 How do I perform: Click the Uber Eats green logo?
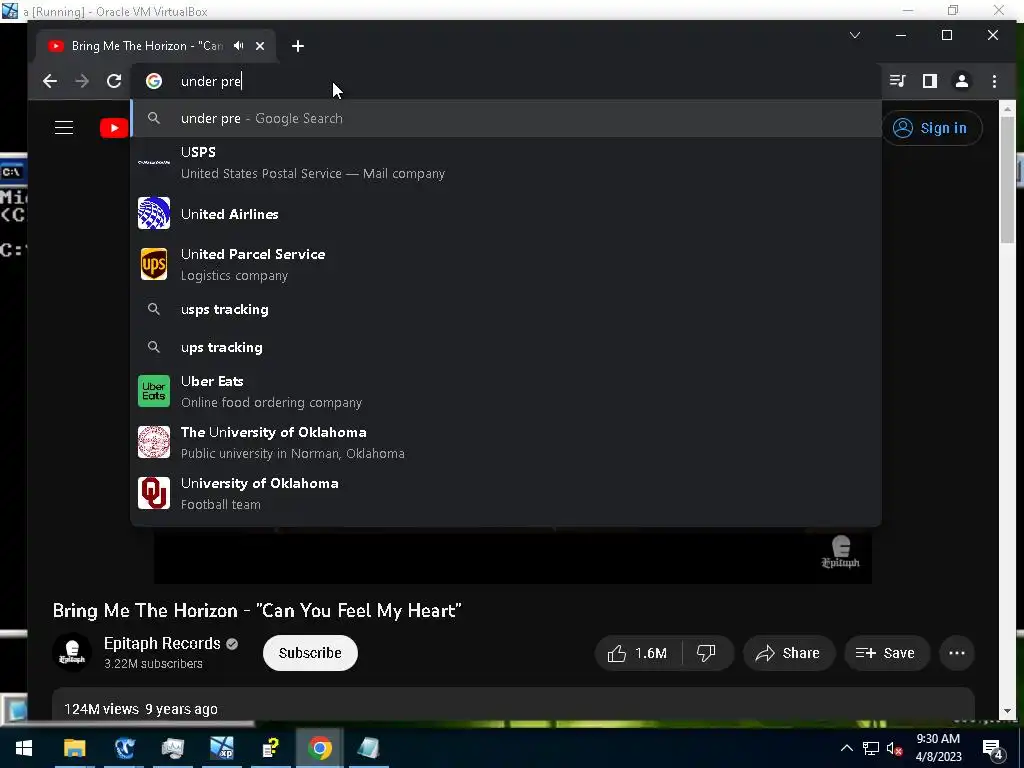(x=154, y=391)
